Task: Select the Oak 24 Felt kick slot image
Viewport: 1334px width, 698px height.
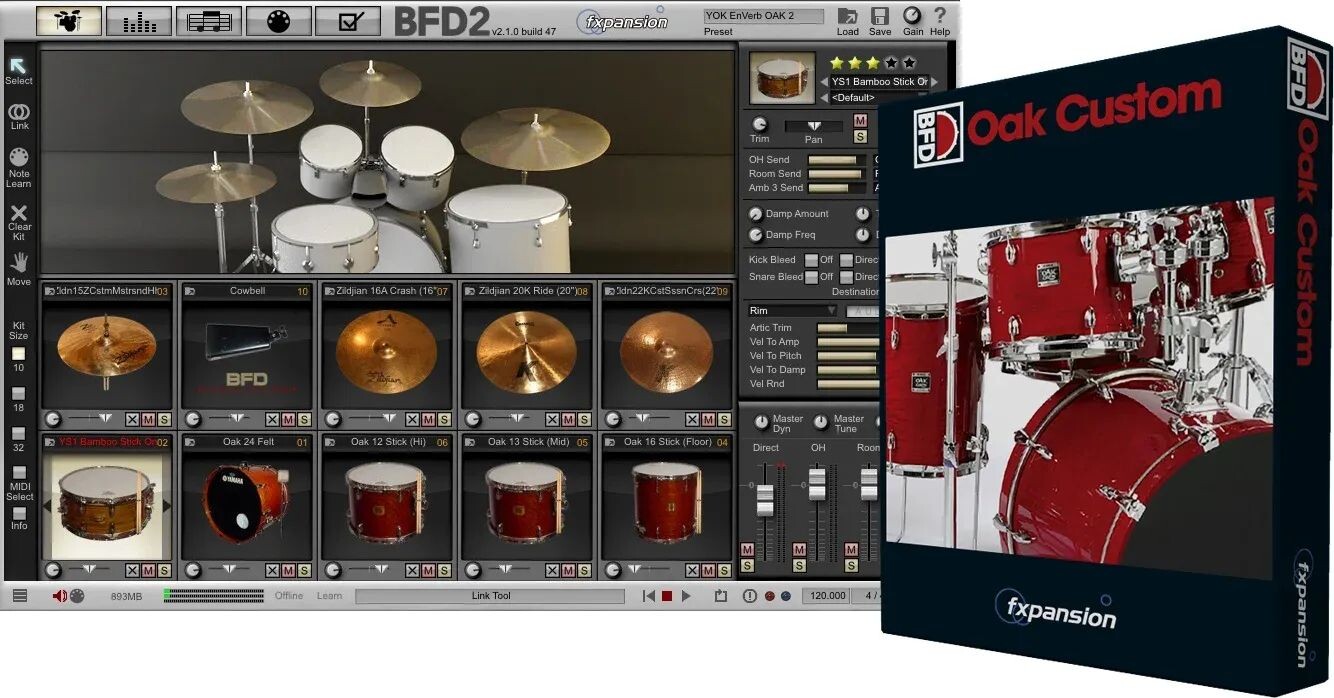Action: [x=248, y=504]
